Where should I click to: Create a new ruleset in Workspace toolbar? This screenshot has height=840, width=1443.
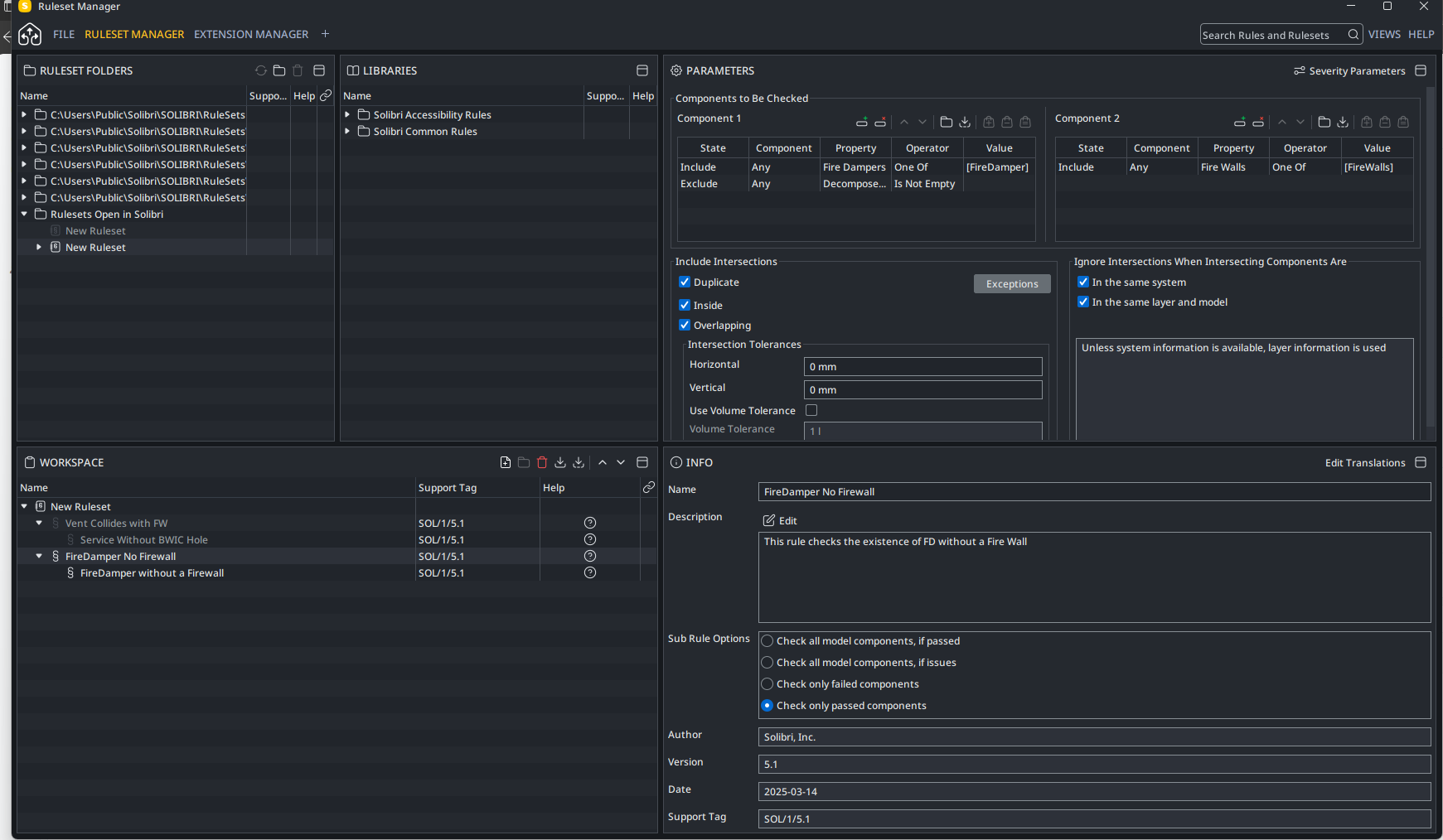pos(506,462)
